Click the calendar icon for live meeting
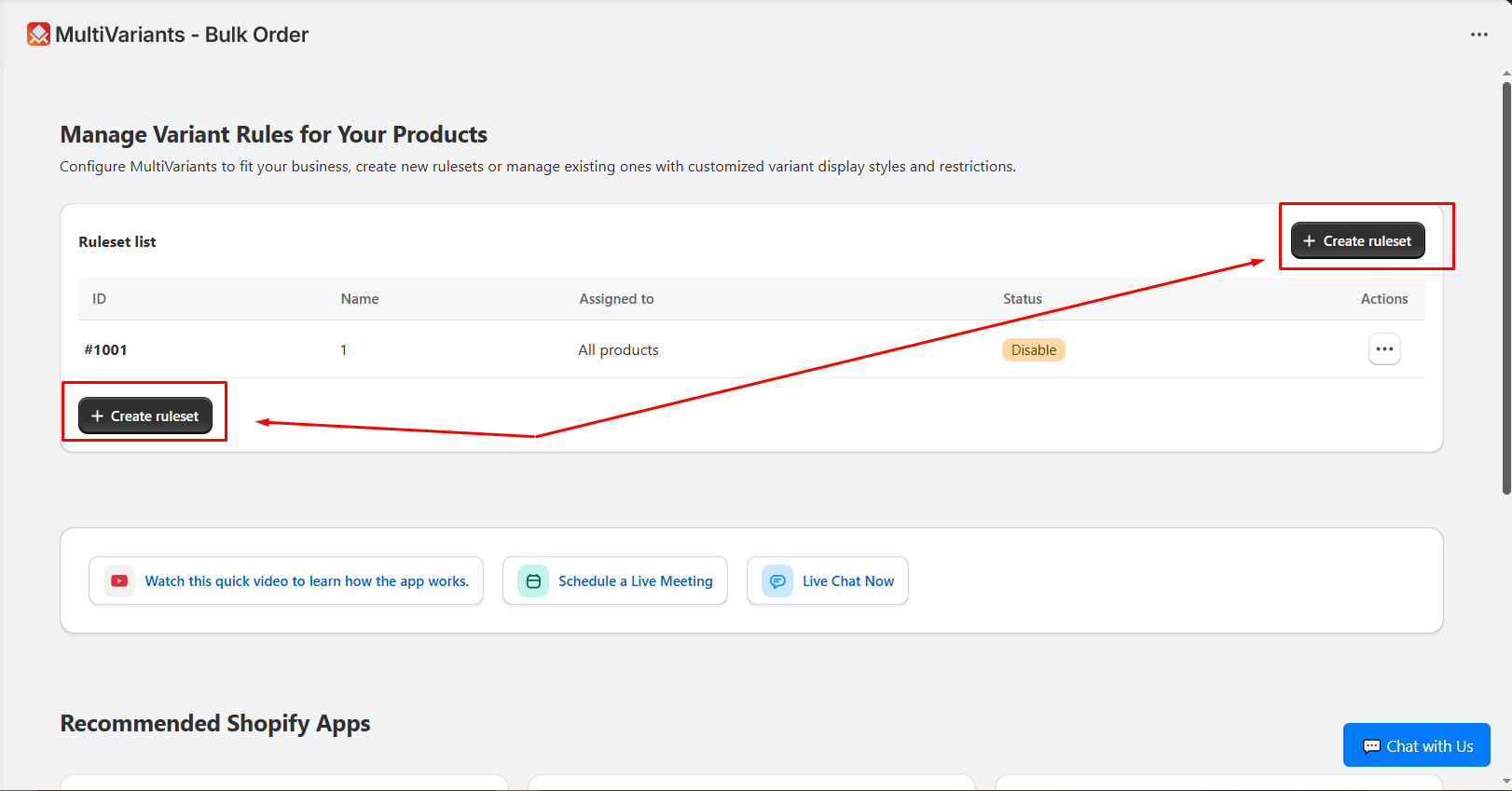 [x=533, y=580]
